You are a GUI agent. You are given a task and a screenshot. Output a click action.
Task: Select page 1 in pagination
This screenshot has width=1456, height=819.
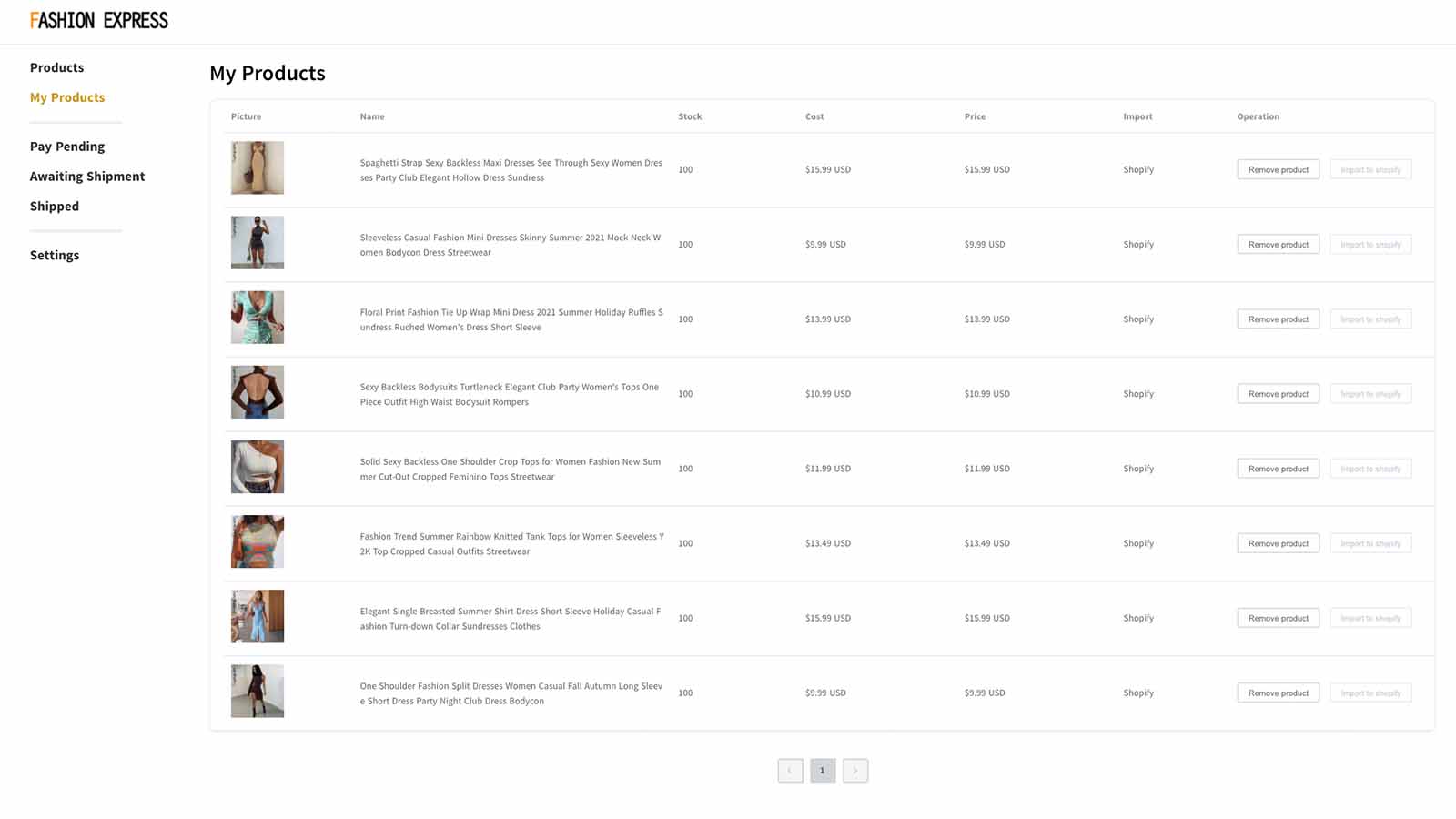click(x=823, y=771)
